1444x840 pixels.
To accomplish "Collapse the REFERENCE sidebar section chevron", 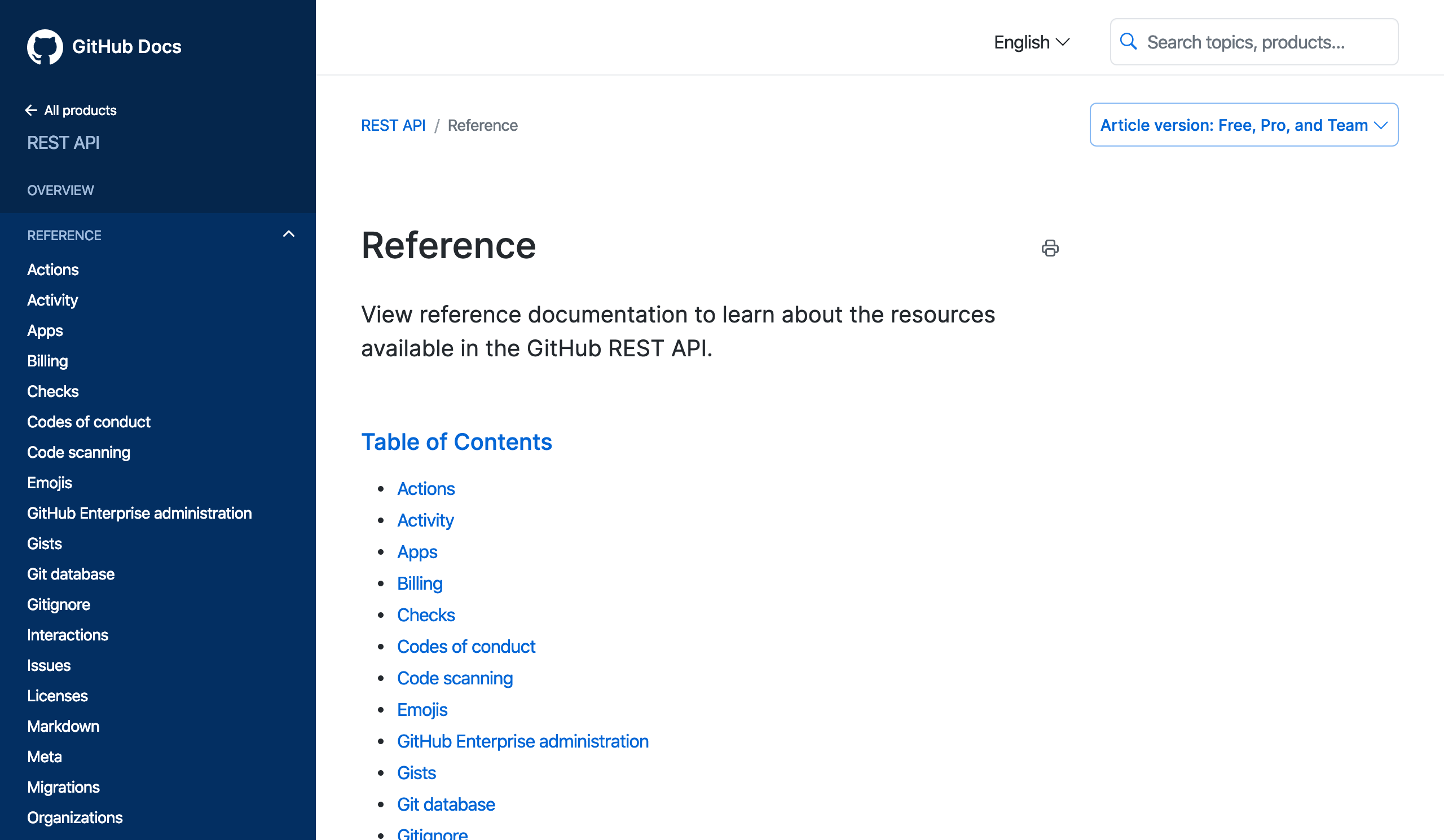I will coord(289,234).
